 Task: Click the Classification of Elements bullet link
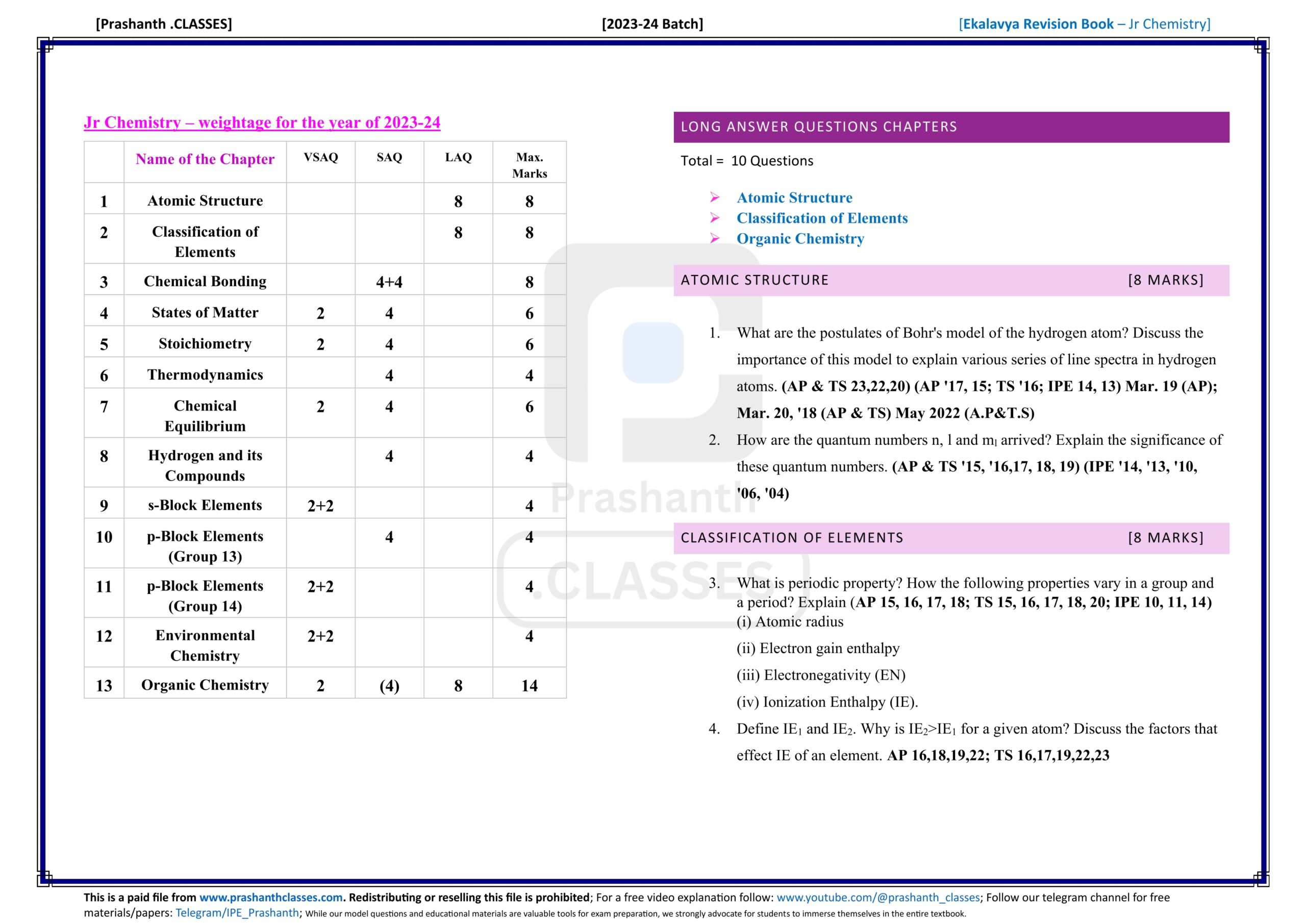821,218
